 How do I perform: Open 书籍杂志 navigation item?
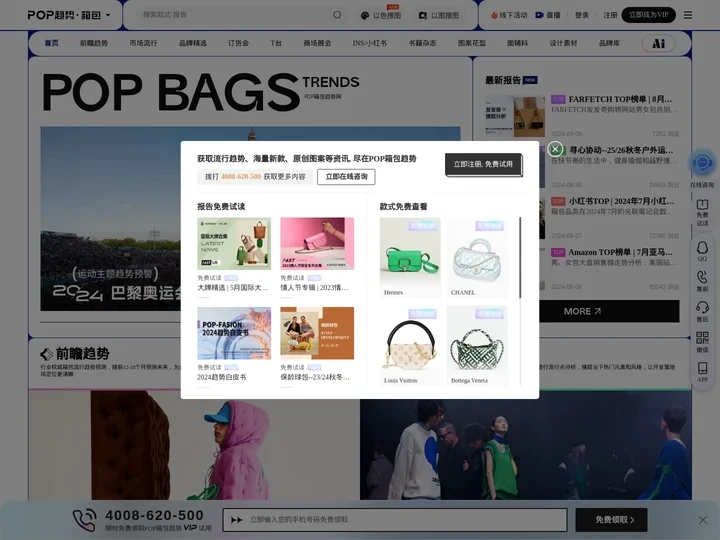422,43
